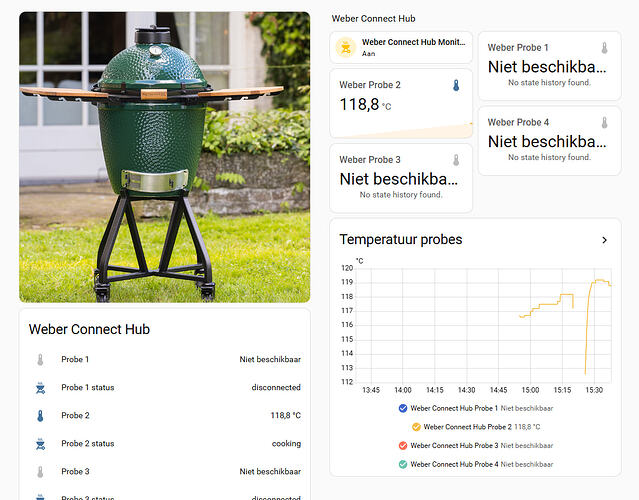The image size is (639, 500).
Task: Toggle Weber Connect Hub Probe 3 in chart legend
Action: click(x=476, y=445)
